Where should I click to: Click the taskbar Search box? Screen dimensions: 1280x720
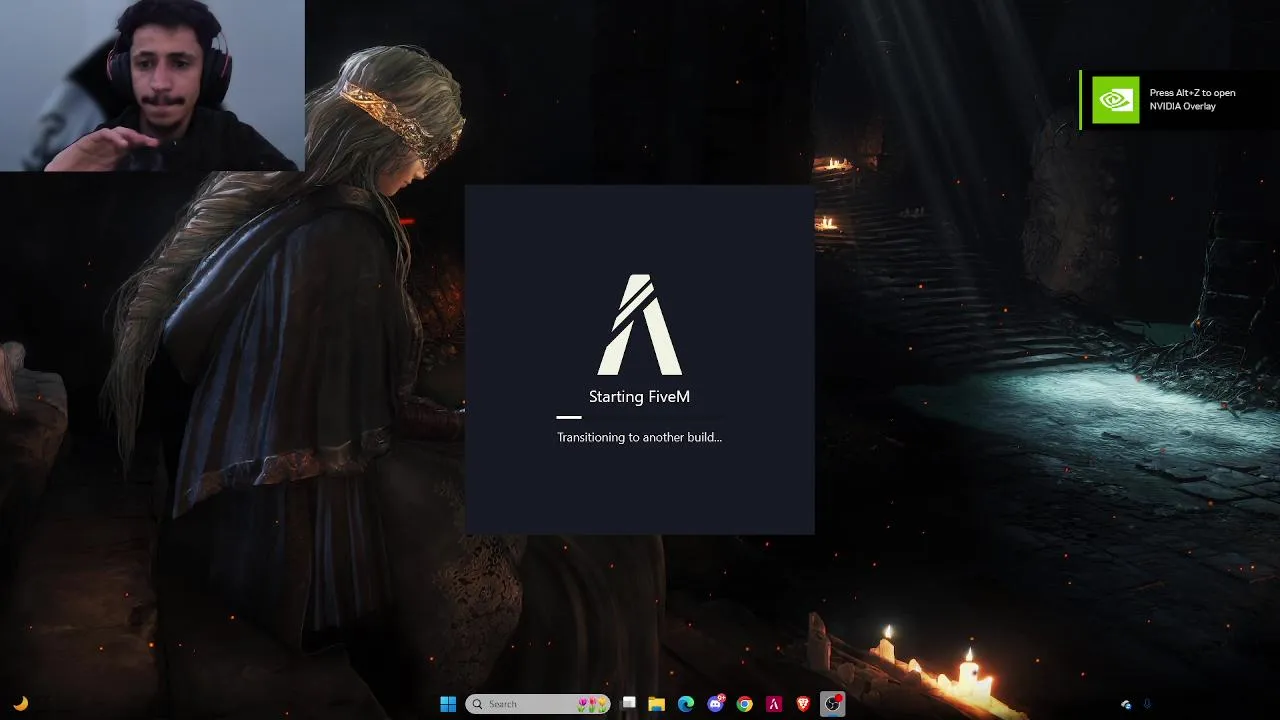click(538, 704)
